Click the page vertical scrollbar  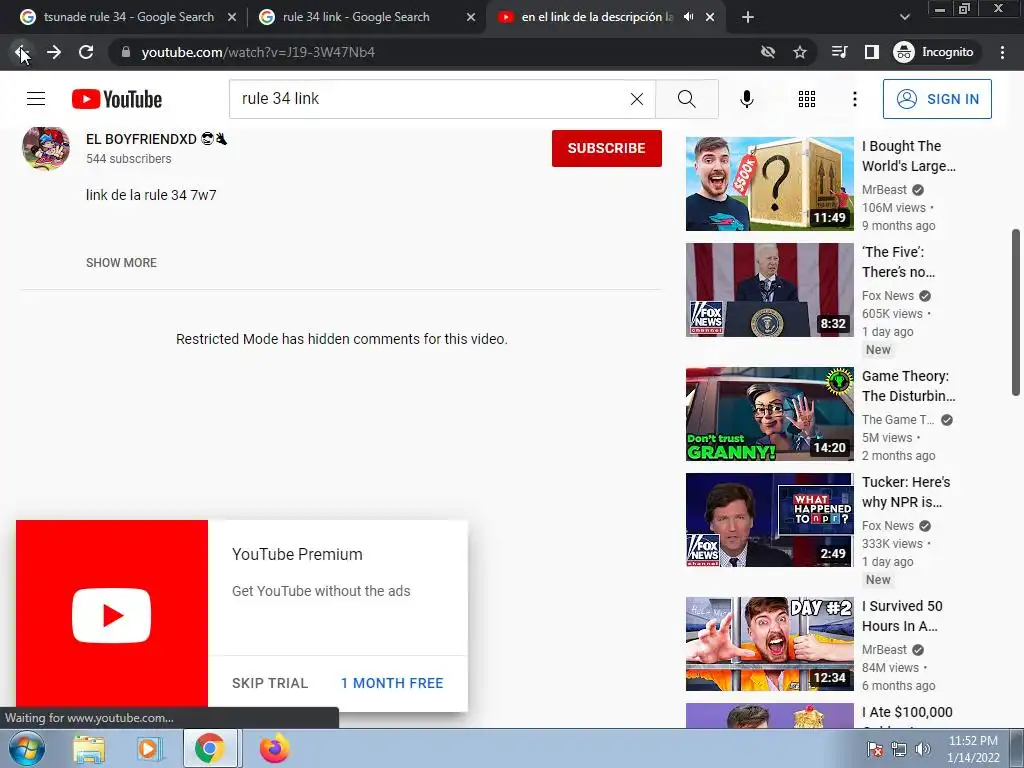1016,312
